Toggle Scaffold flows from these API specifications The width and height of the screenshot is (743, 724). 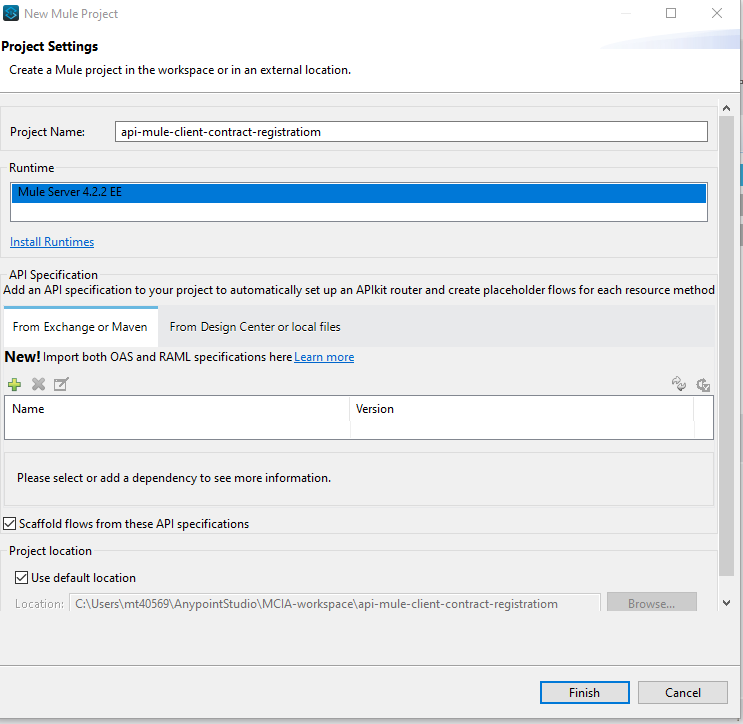click(x=11, y=523)
